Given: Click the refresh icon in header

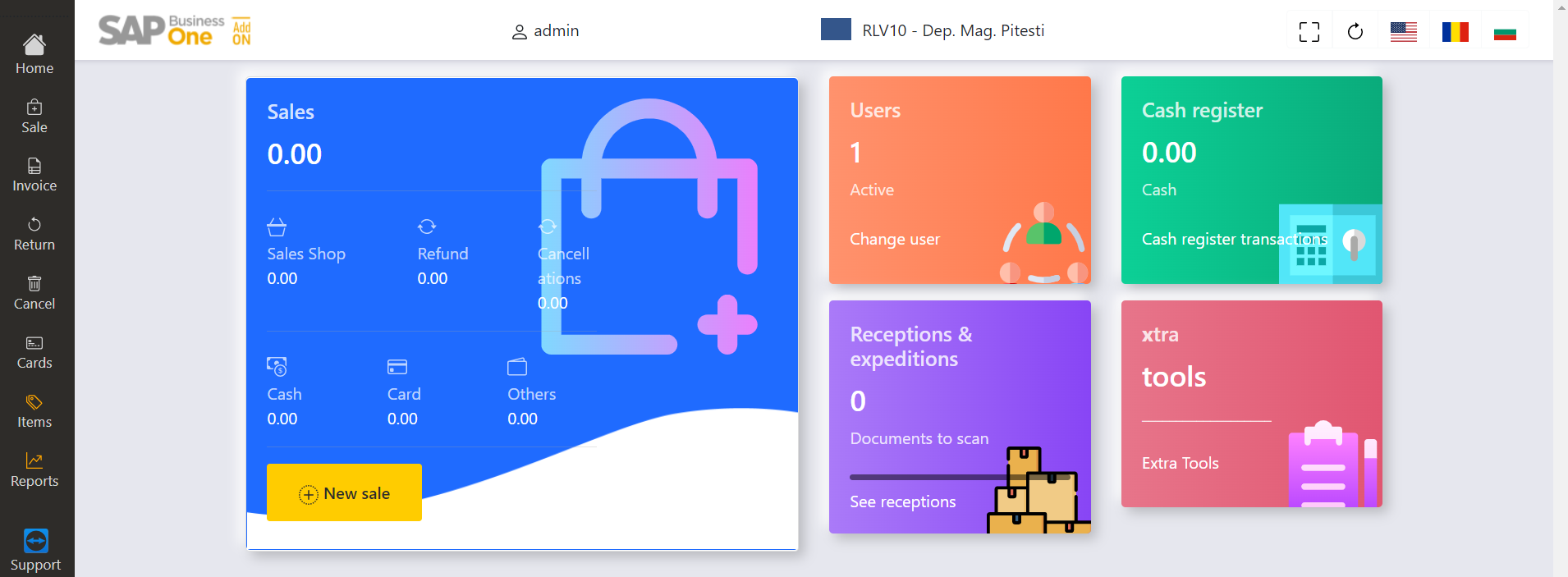Looking at the screenshot, I should pyautogui.click(x=1355, y=32).
